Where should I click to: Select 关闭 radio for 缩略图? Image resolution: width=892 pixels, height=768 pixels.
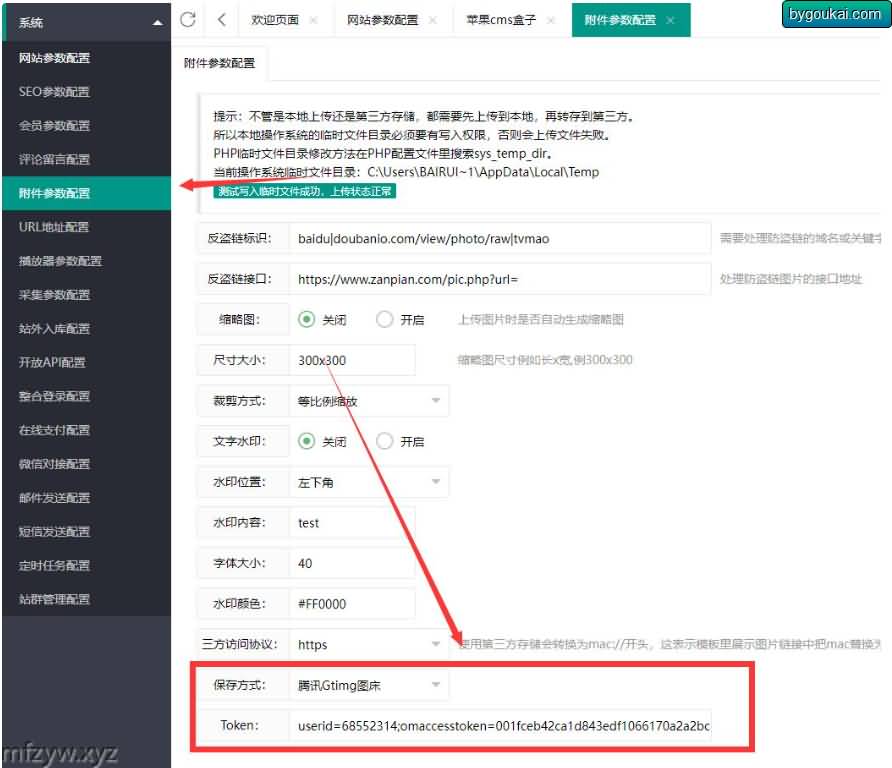pyautogui.click(x=308, y=320)
